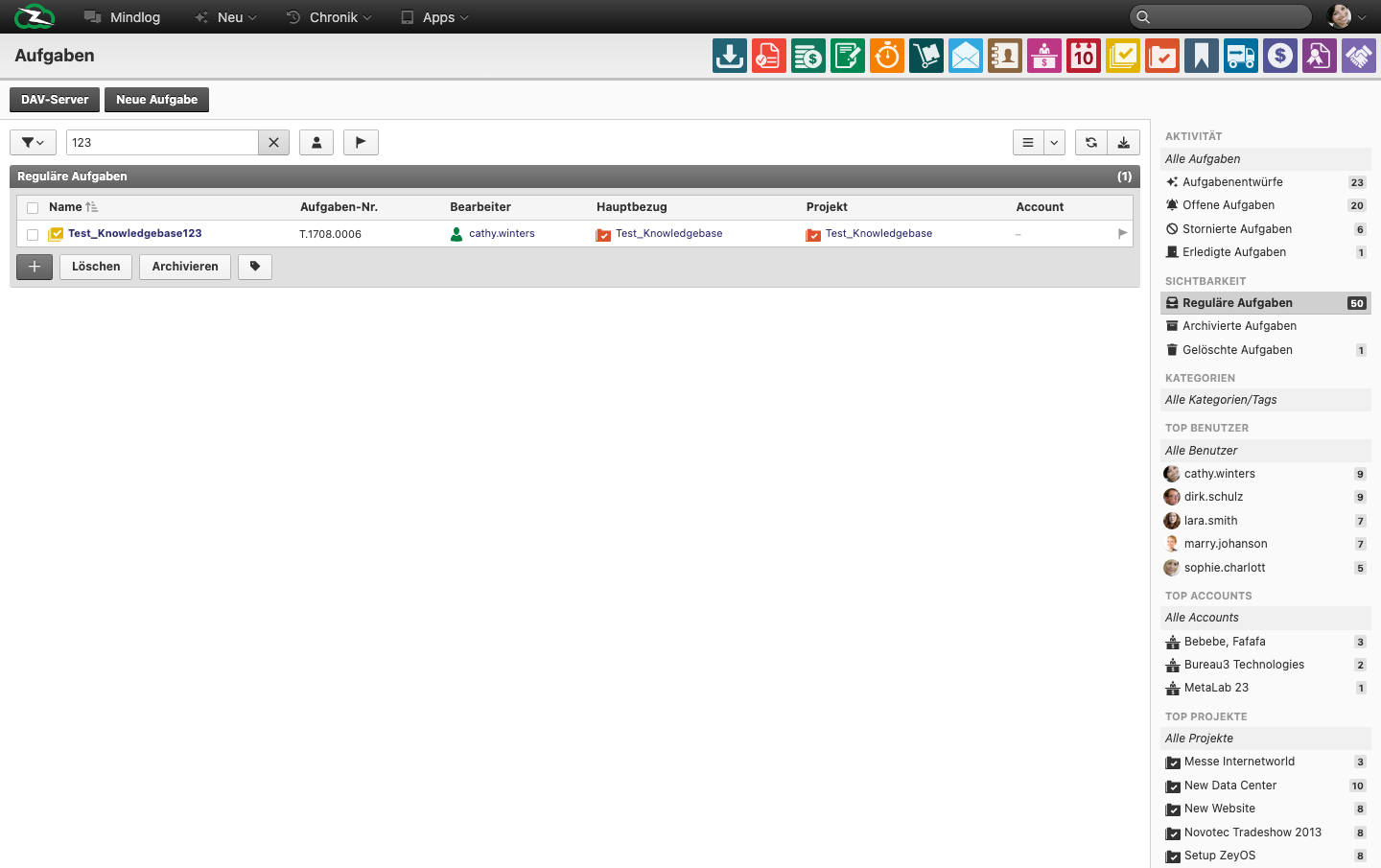Filter by Aufgabenentwürfe in sidebar
1381x868 pixels.
tap(1265, 182)
